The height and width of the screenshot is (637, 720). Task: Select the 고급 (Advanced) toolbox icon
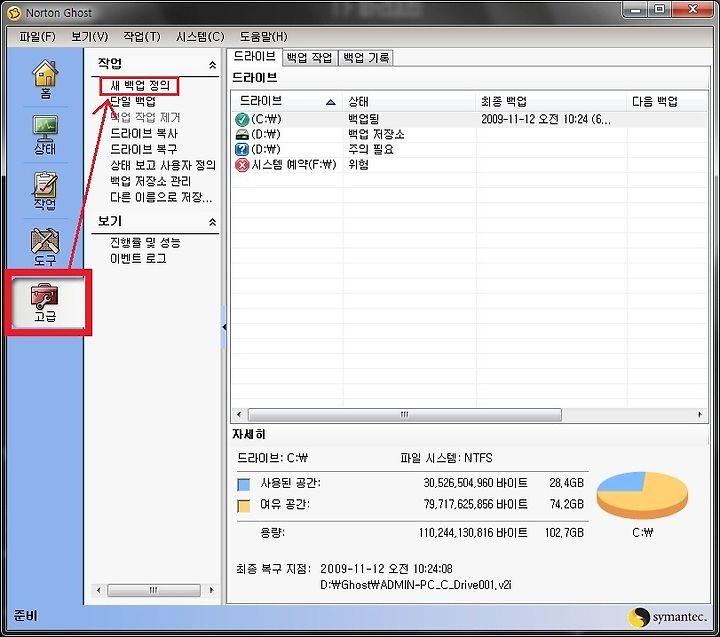coord(45,303)
